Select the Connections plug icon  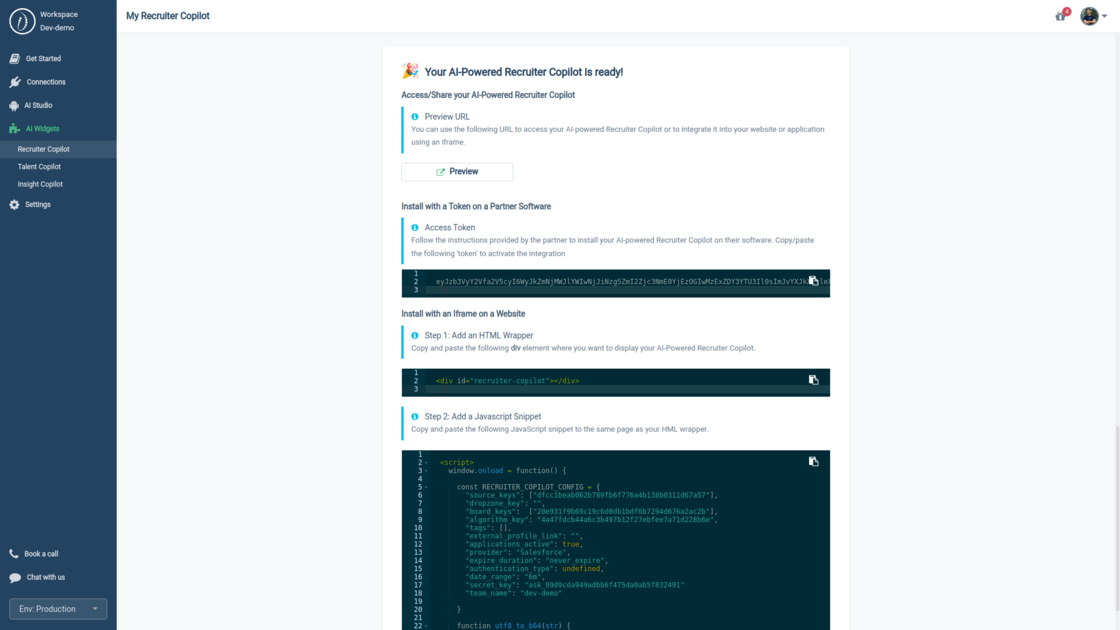(x=17, y=81)
